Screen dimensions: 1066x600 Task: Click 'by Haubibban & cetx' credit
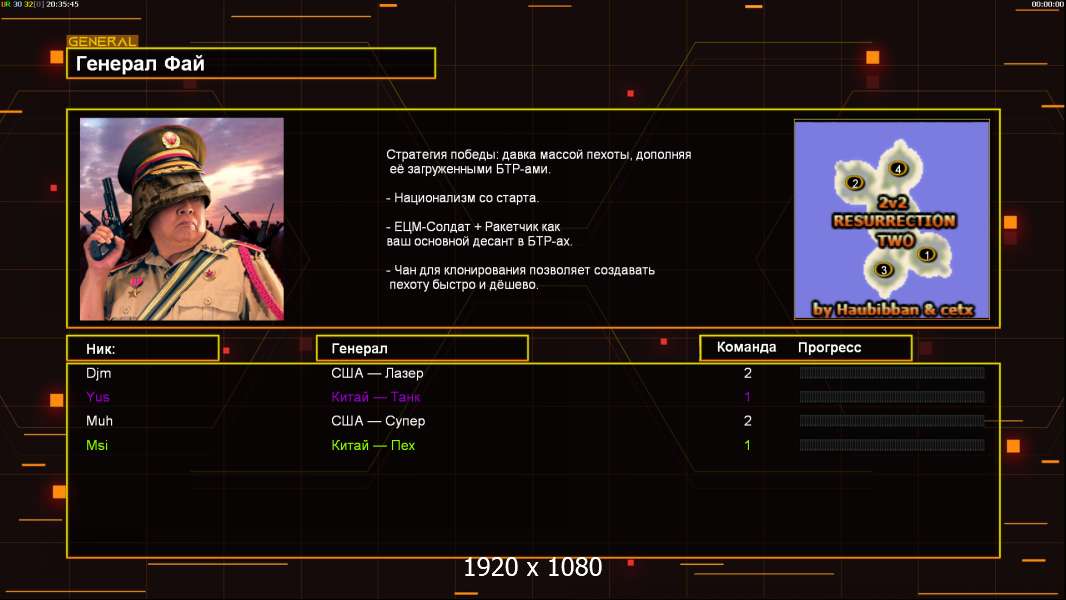coord(893,309)
